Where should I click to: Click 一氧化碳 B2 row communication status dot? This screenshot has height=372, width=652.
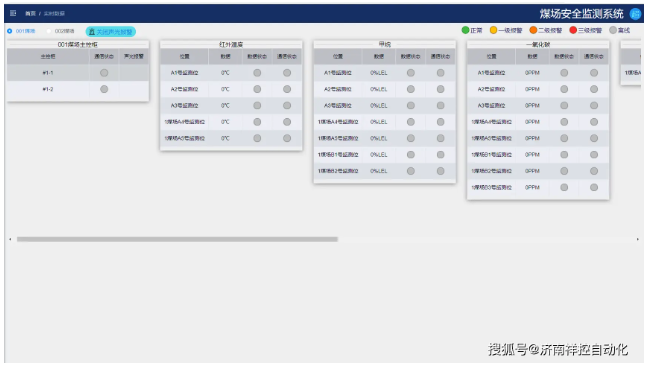(594, 171)
